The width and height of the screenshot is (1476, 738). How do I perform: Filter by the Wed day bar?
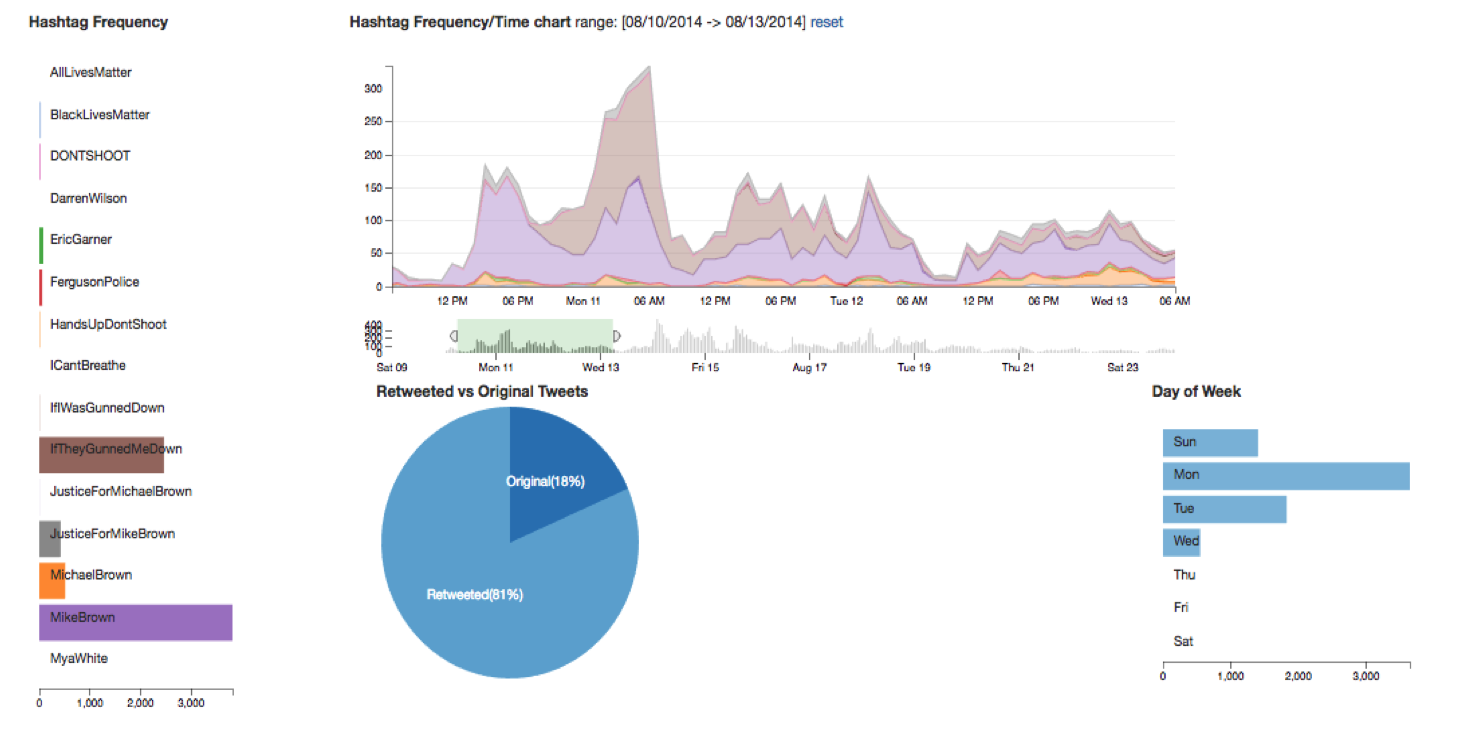click(x=1181, y=543)
